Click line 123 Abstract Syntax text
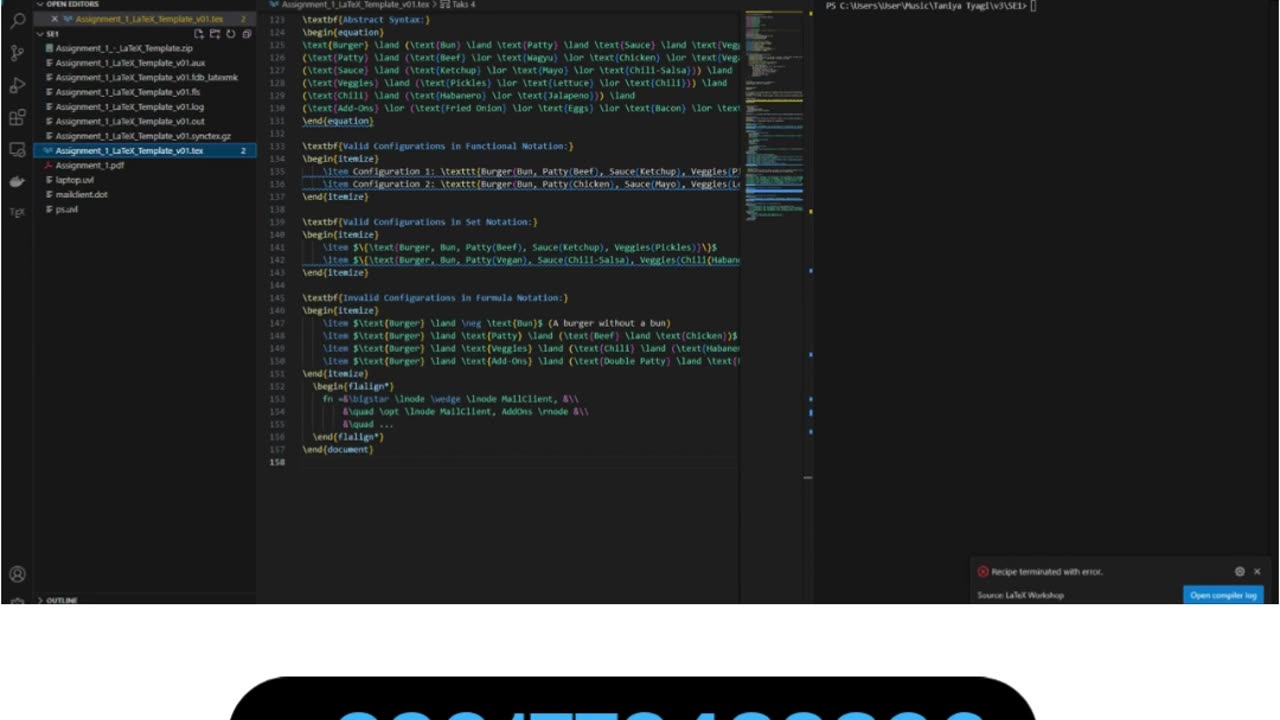The height and width of the screenshot is (720, 1280). (366, 20)
